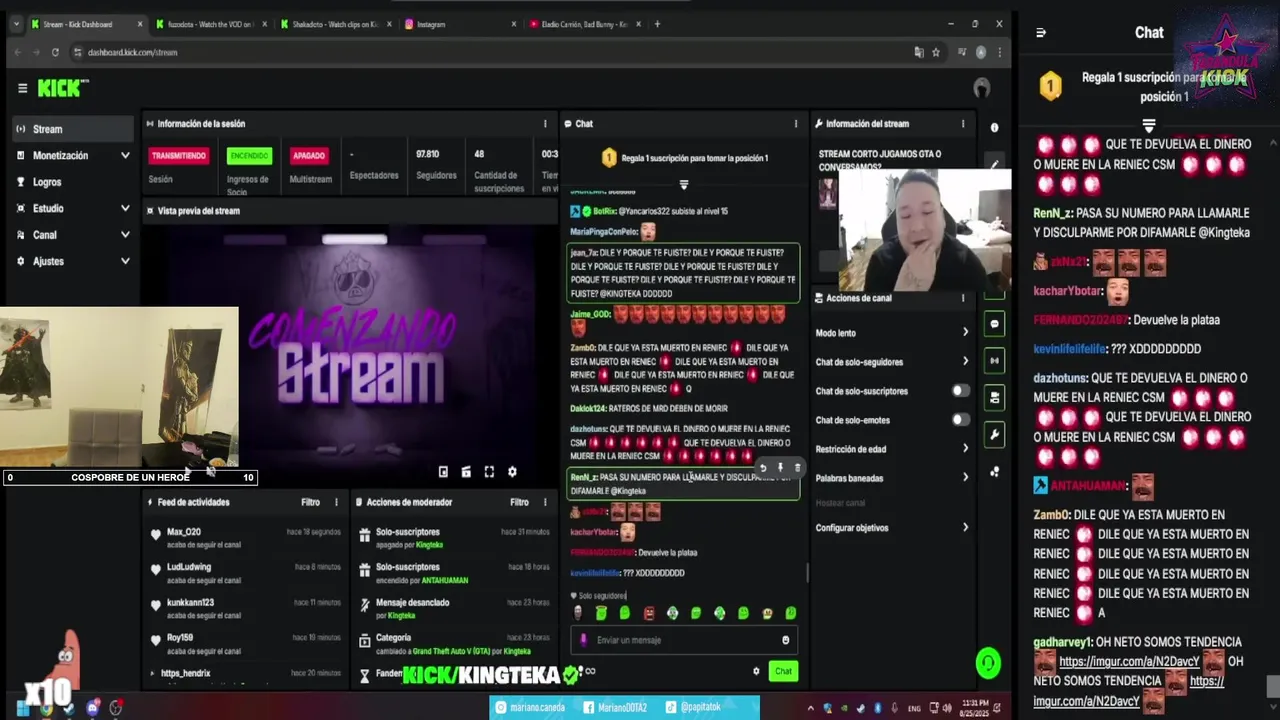
Task: Expand Ajustes sidebar section
Action: (x=125, y=261)
